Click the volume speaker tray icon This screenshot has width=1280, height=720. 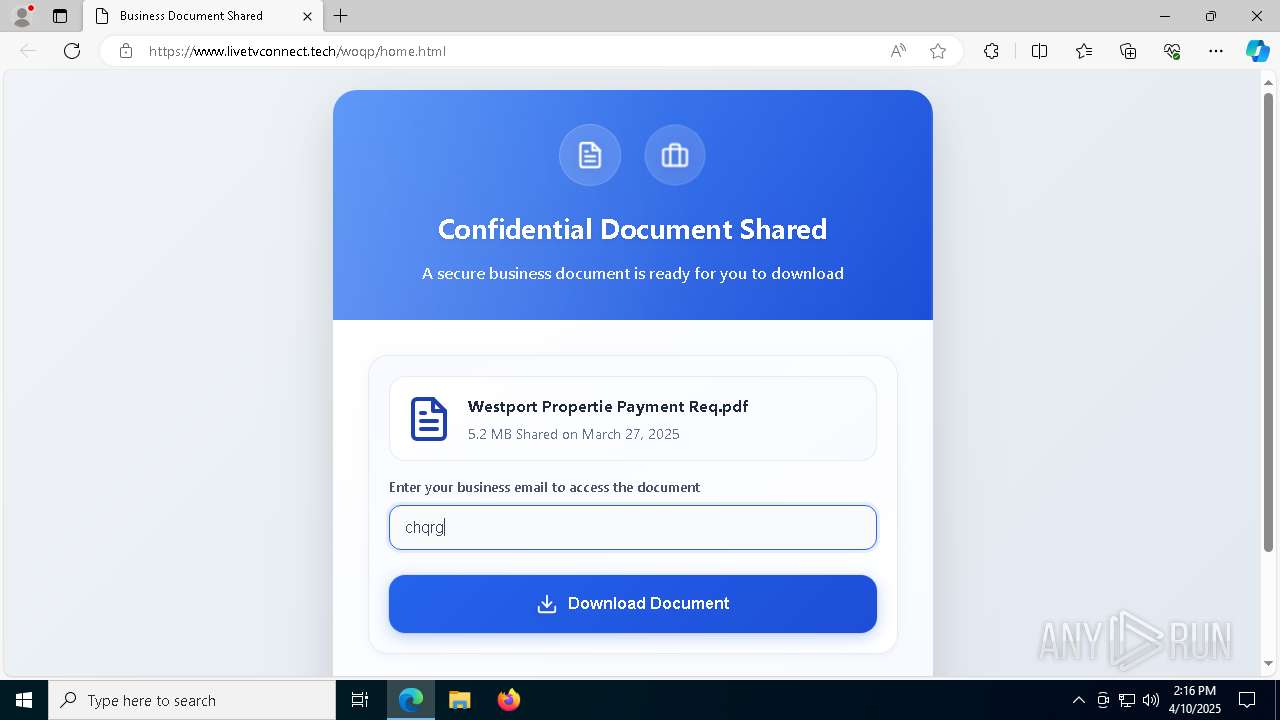1151,700
